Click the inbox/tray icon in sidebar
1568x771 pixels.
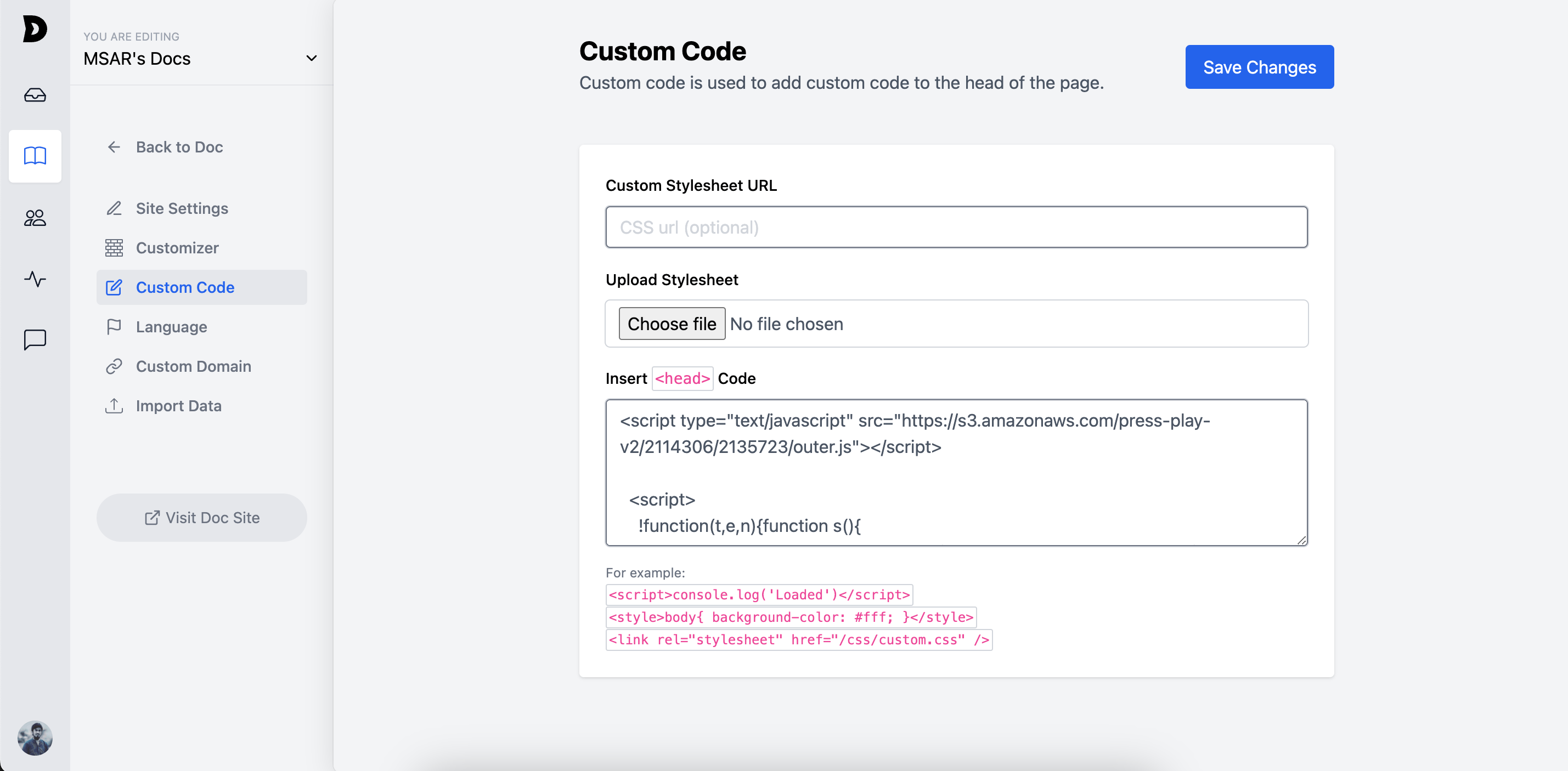coord(35,95)
